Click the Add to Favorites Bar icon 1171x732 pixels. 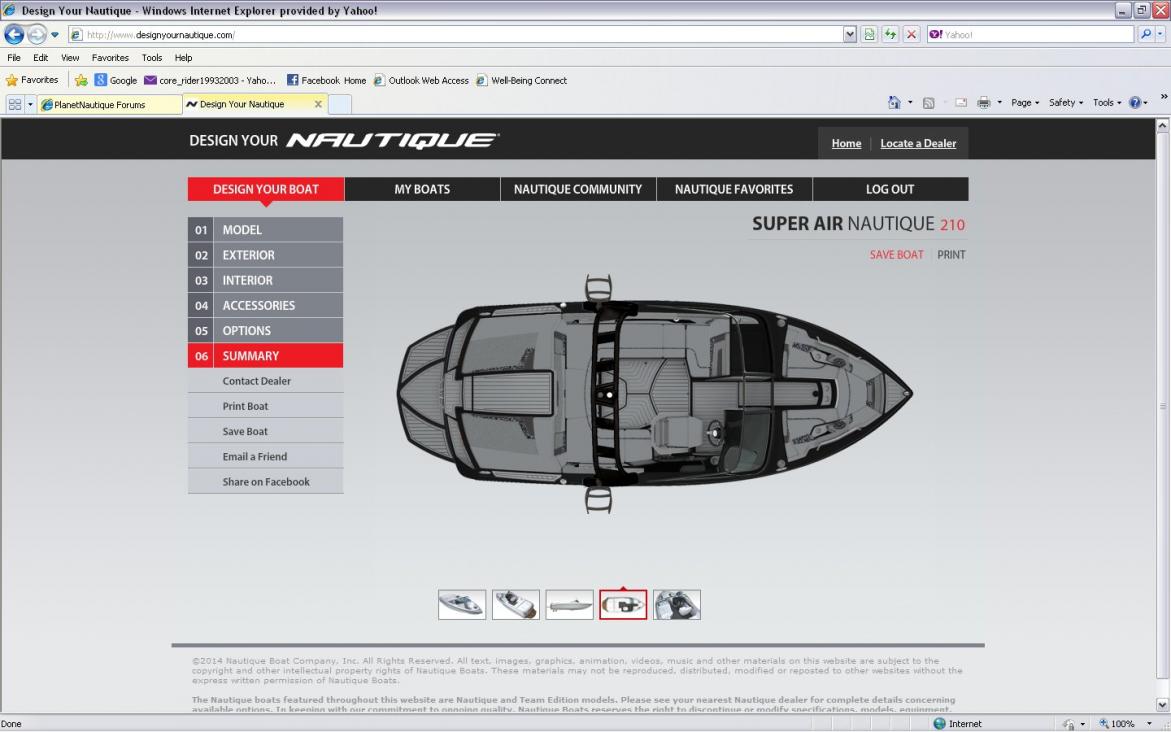pyautogui.click(x=81, y=80)
